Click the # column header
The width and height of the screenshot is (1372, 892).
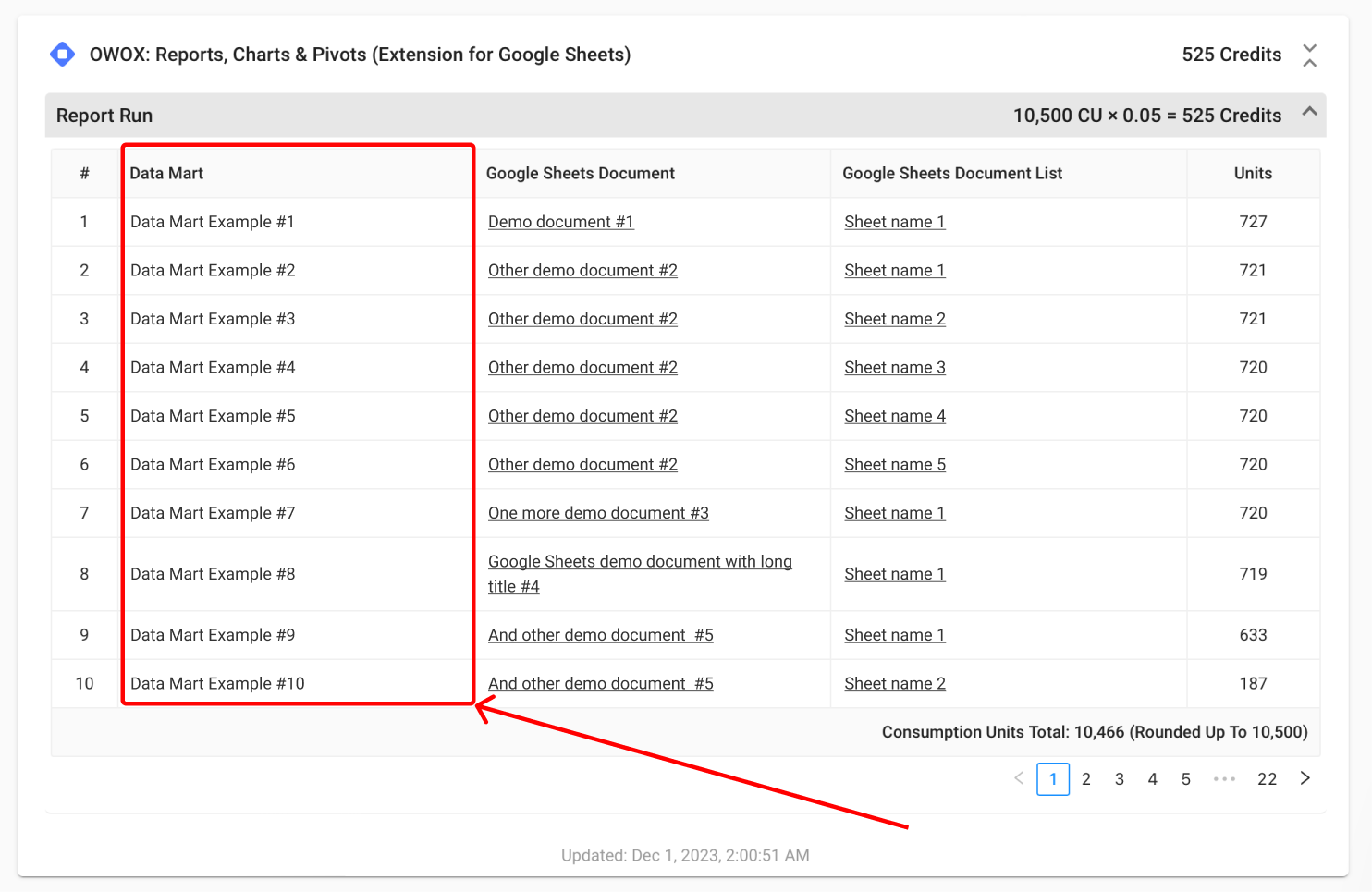click(84, 173)
